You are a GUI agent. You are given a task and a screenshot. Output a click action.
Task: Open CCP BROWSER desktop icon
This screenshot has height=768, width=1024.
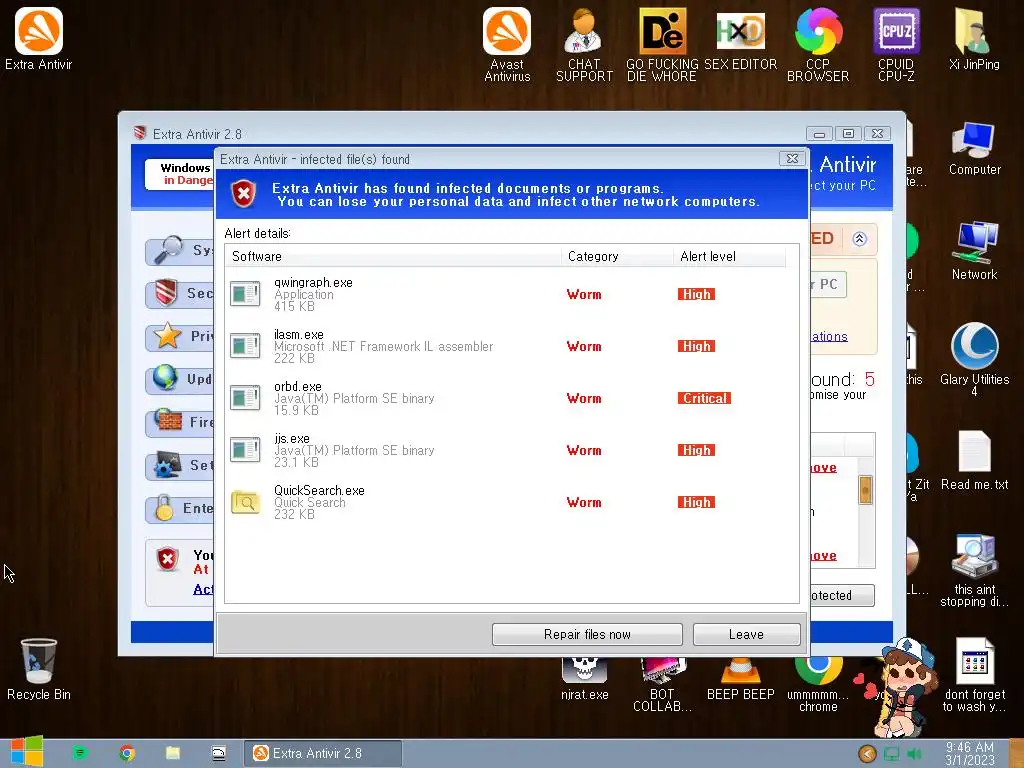coord(818,44)
